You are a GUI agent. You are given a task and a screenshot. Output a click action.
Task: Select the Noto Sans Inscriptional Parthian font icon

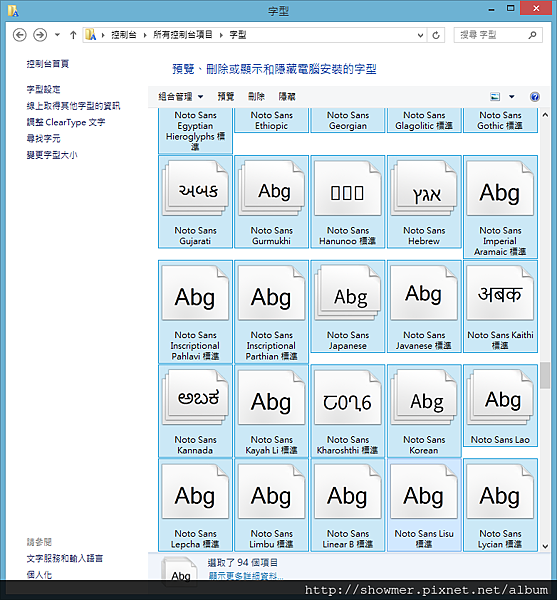(x=271, y=293)
